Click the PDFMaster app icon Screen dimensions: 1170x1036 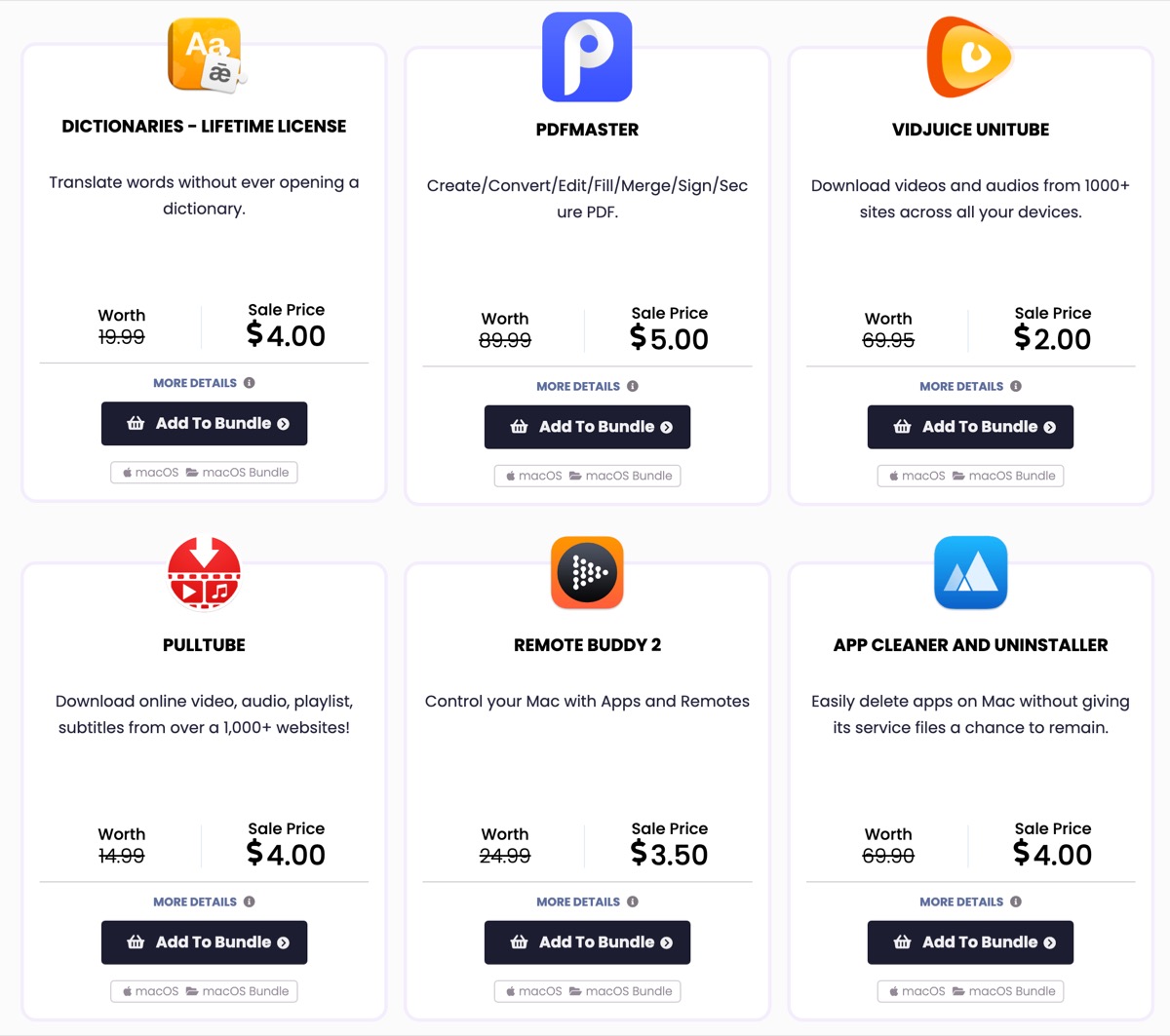(587, 58)
